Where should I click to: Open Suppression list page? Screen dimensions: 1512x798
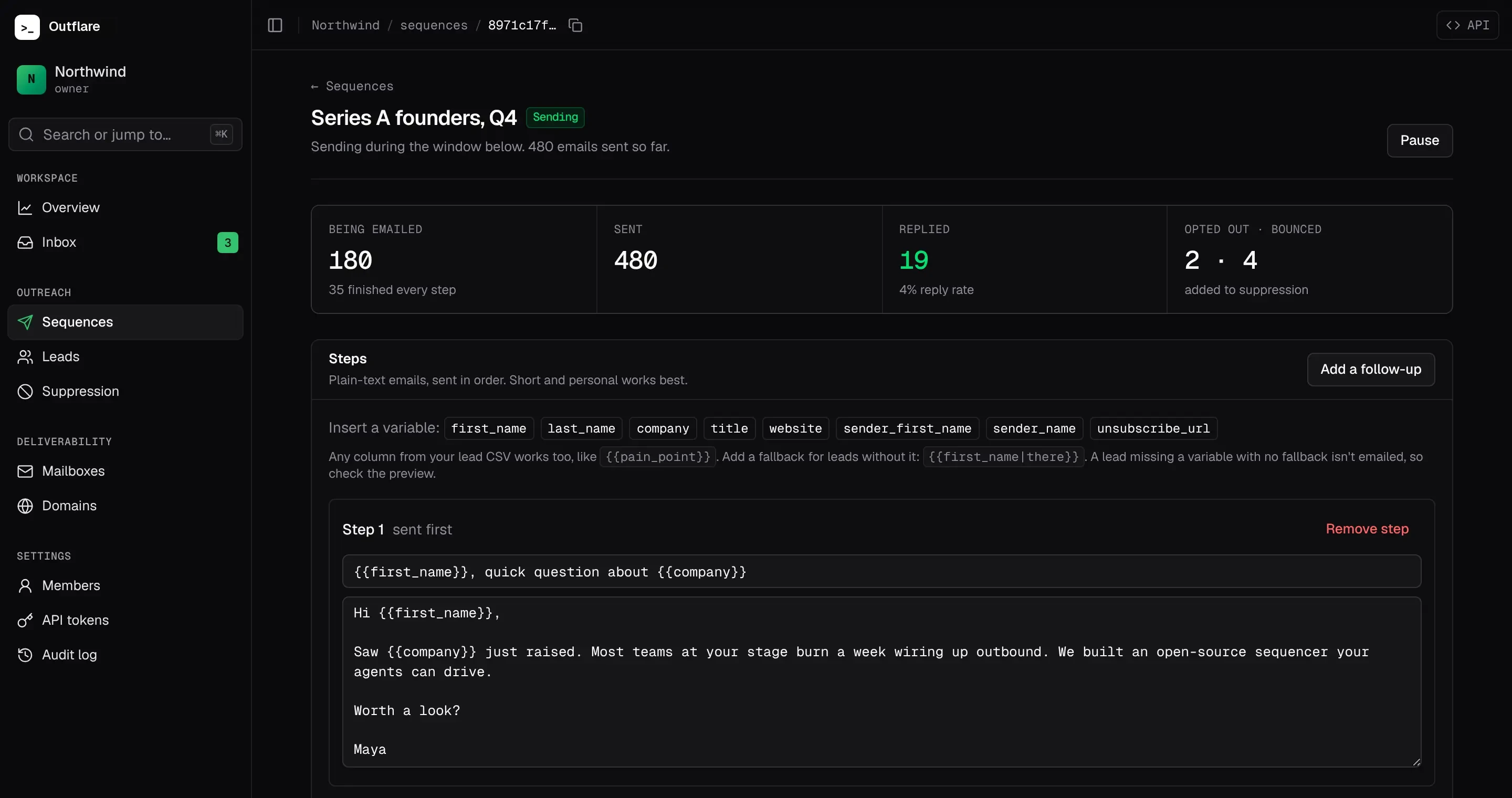pos(125,391)
